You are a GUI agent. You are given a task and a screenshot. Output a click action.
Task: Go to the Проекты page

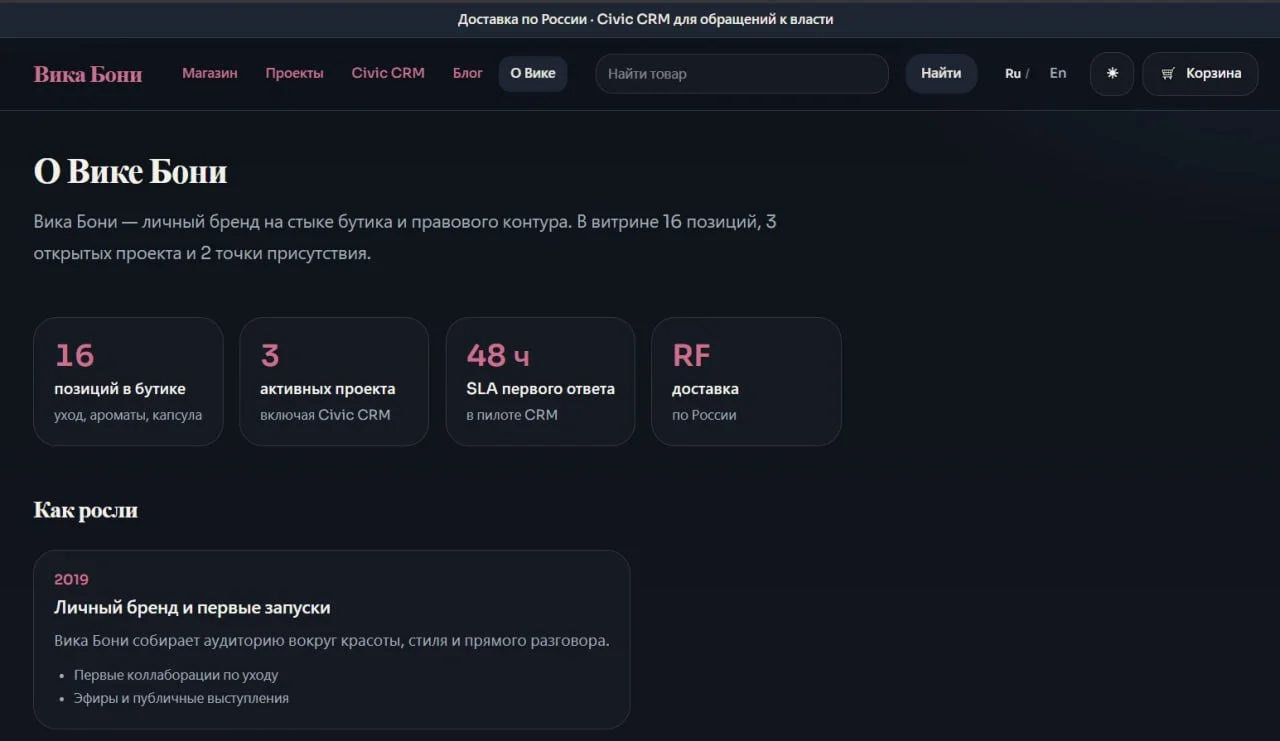[x=295, y=73]
